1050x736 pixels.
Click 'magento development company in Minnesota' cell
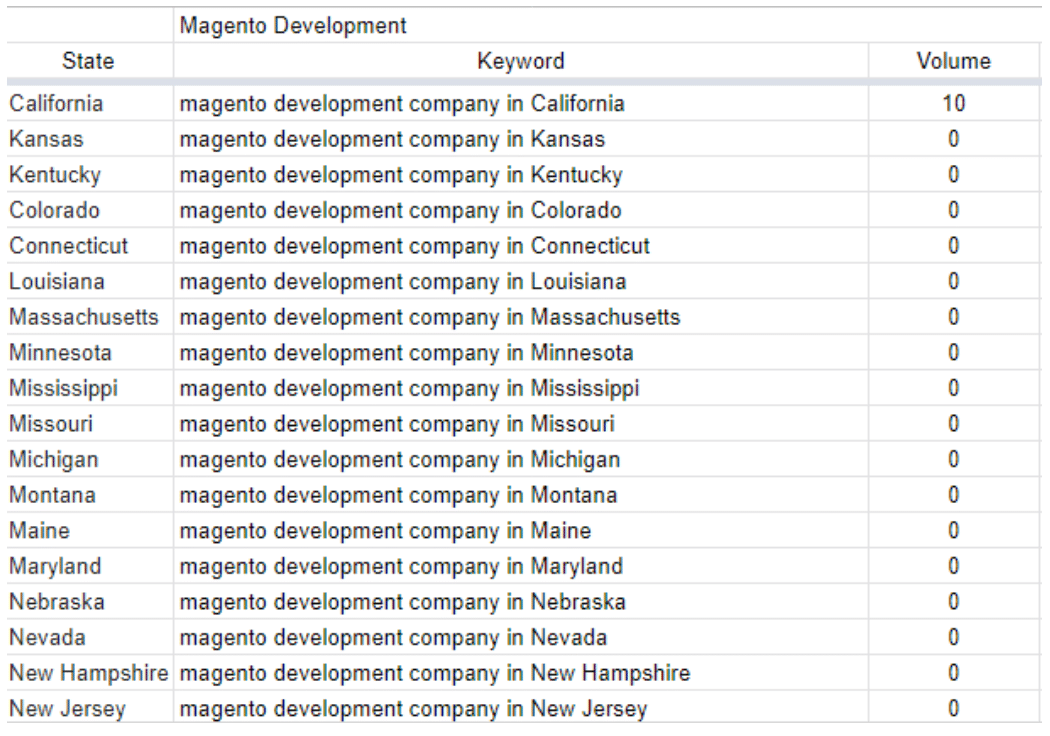pyautogui.click(x=520, y=352)
